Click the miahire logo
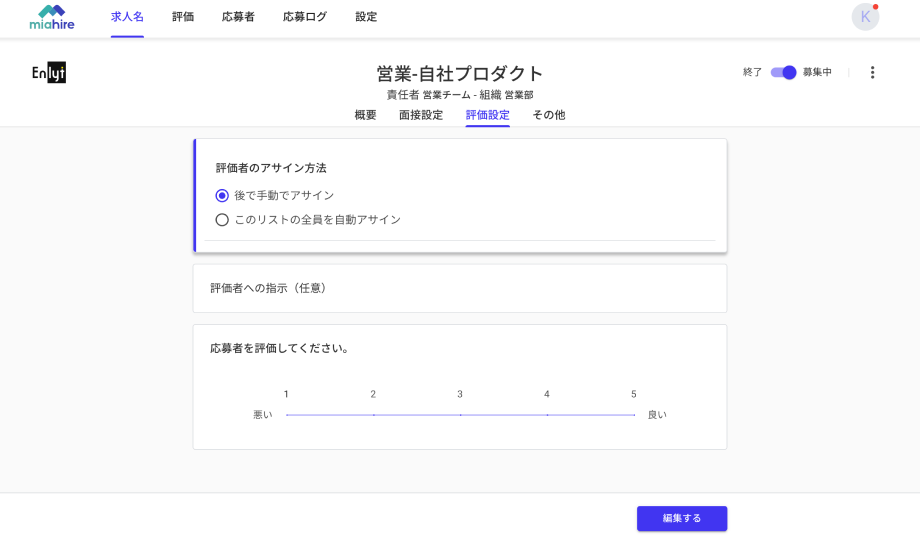 pyautogui.click(x=52, y=18)
